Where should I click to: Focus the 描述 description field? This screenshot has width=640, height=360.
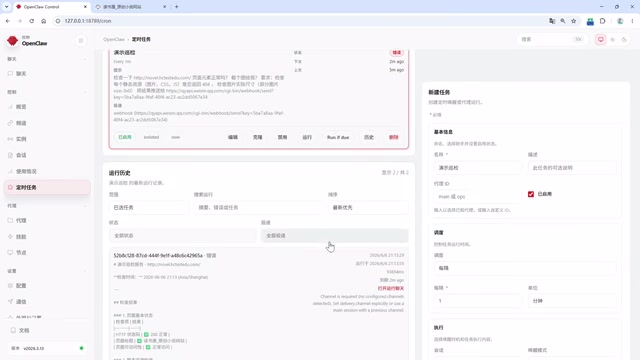[572, 168]
